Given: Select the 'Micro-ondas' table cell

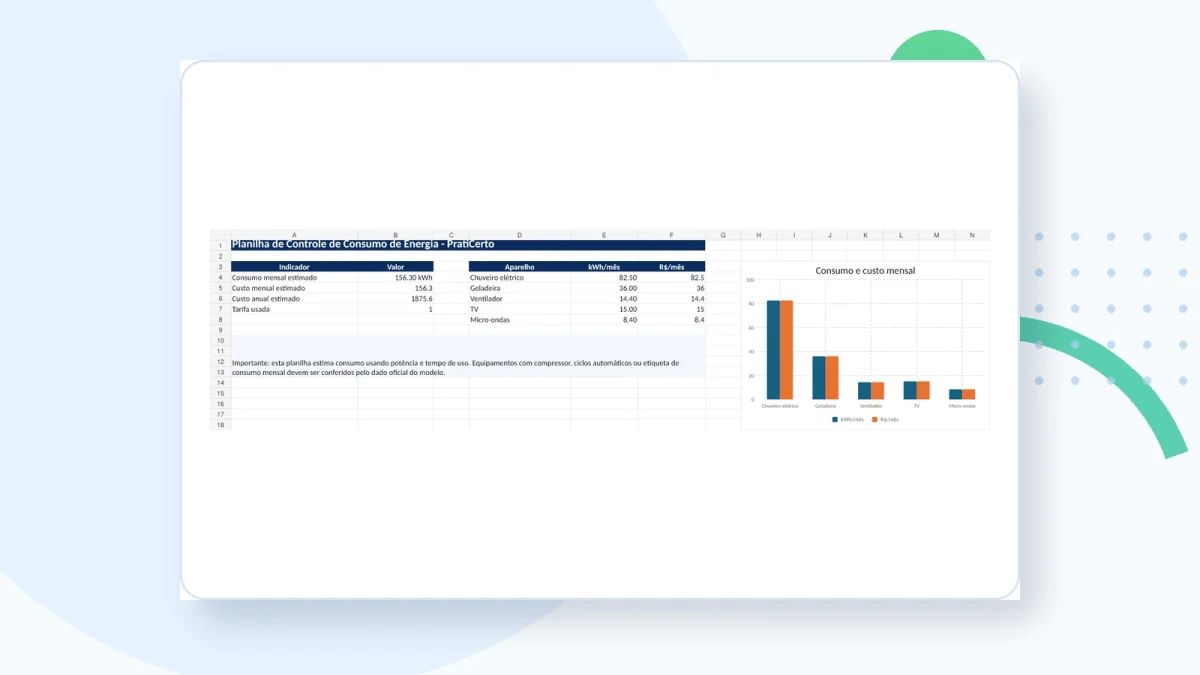Looking at the screenshot, I should tap(520, 320).
